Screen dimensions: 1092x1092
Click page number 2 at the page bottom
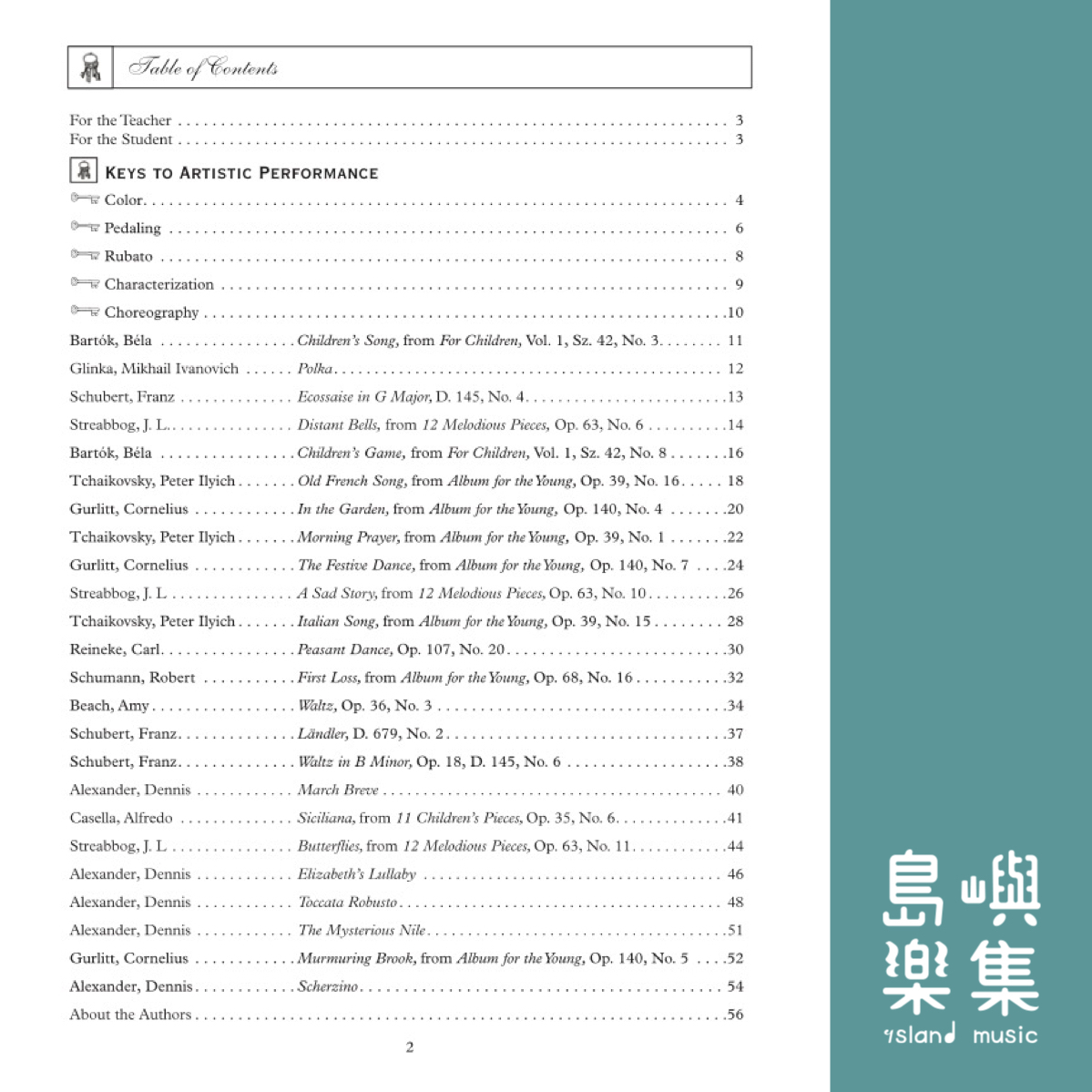click(x=410, y=1047)
